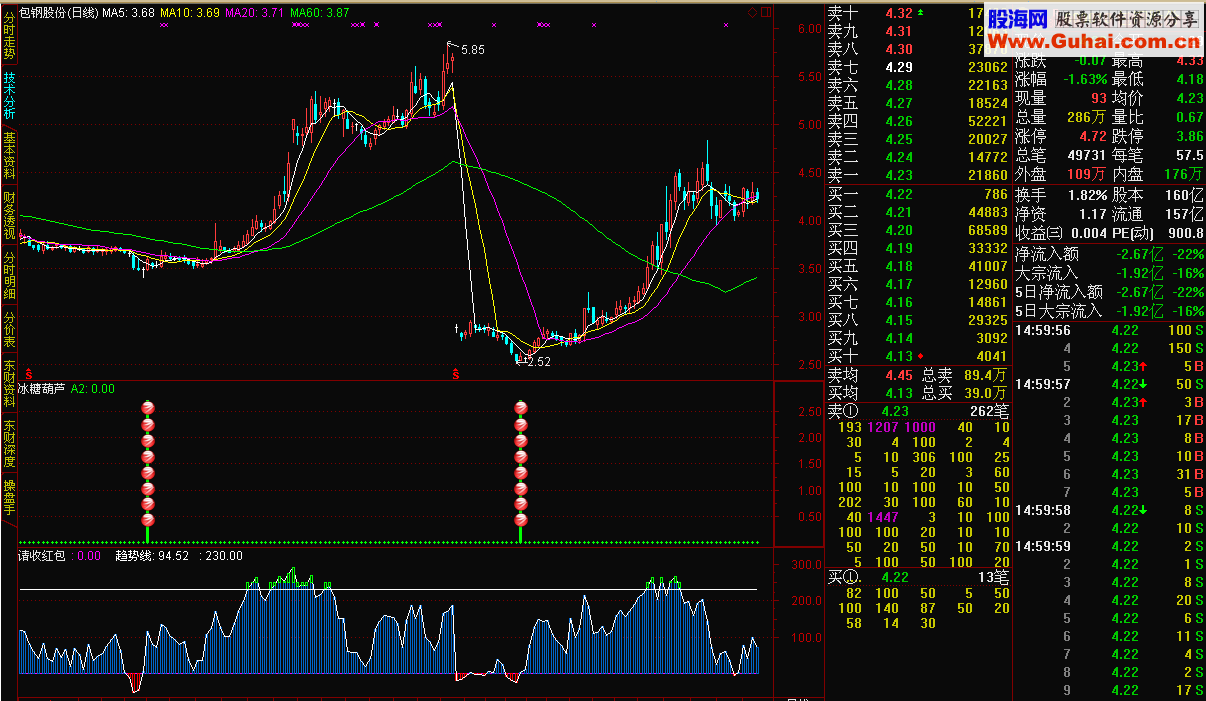Click the flag marker at the 5.85 high
Viewport: 1206px width, 701px height.
coord(452,46)
